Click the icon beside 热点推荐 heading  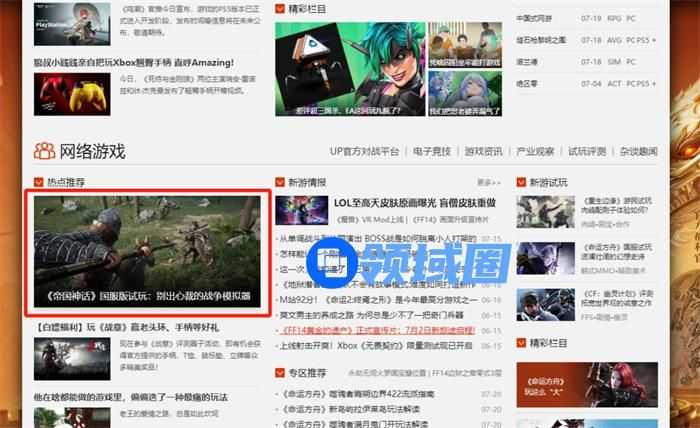(x=39, y=183)
